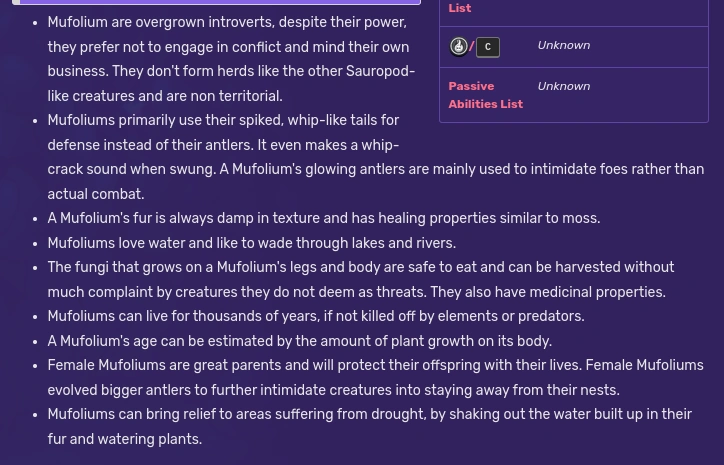The image size is (724, 465).
Task: Click the wade through lakes bullet
Action: [251, 243]
